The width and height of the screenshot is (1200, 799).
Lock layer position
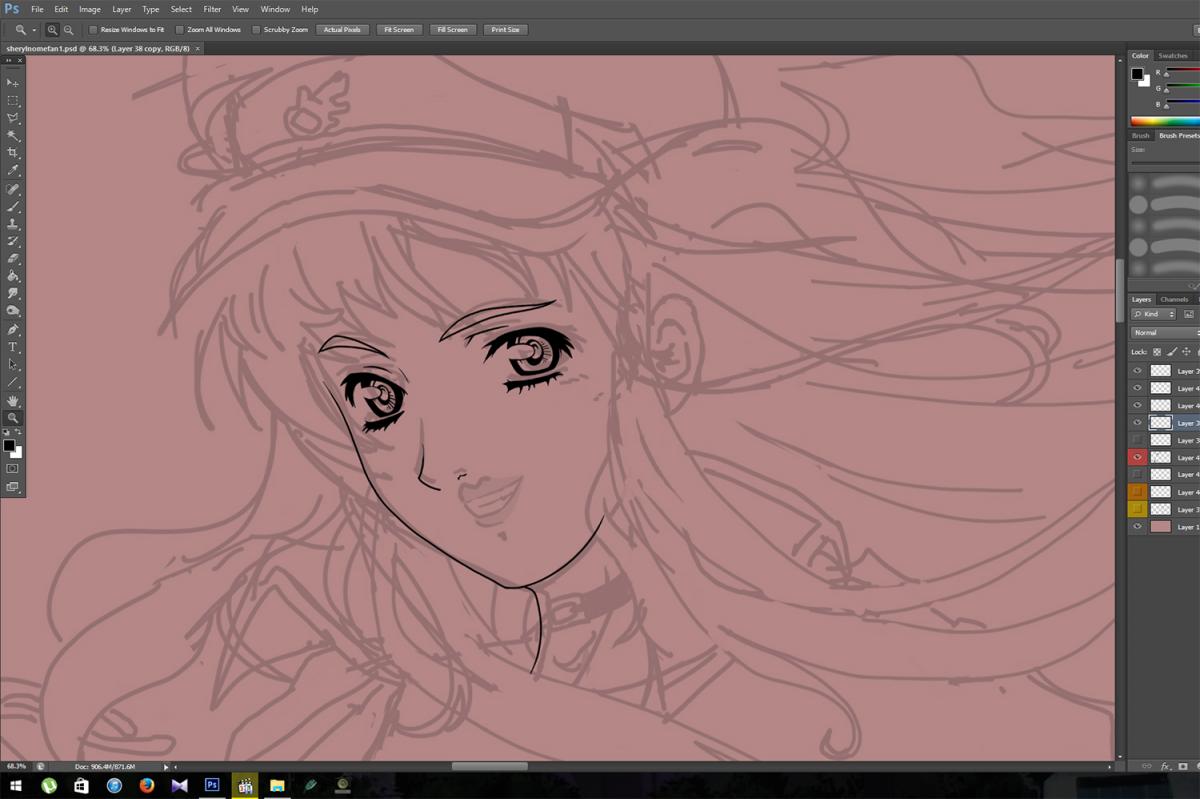pos(1186,352)
